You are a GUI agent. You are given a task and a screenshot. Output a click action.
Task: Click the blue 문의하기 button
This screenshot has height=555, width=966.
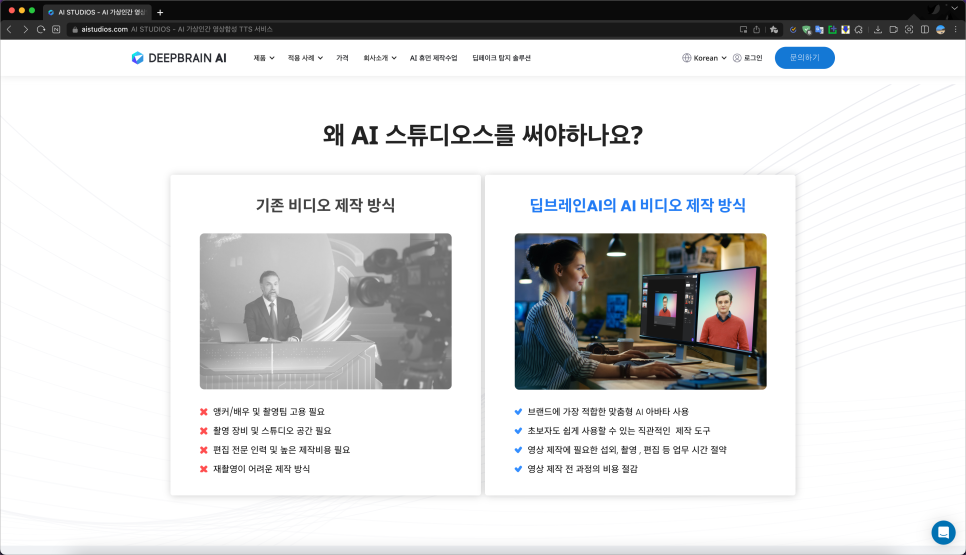pyautogui.click(x=805, y=58)
